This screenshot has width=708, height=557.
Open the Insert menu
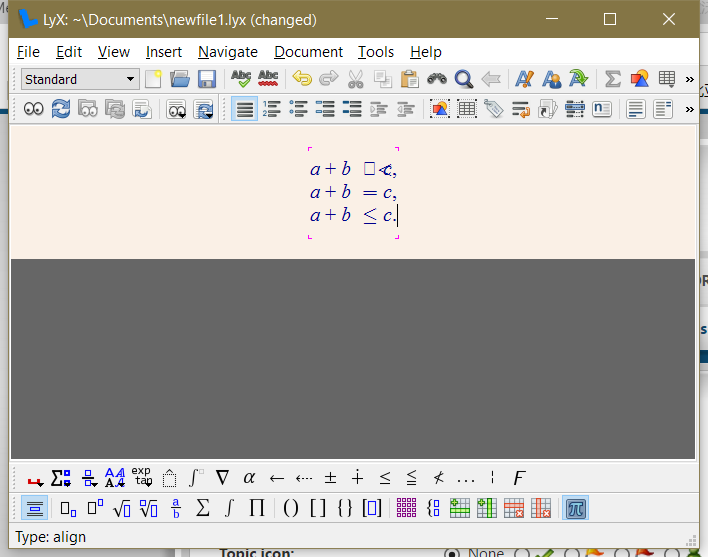pyautogui.click(x=164, y=52)
